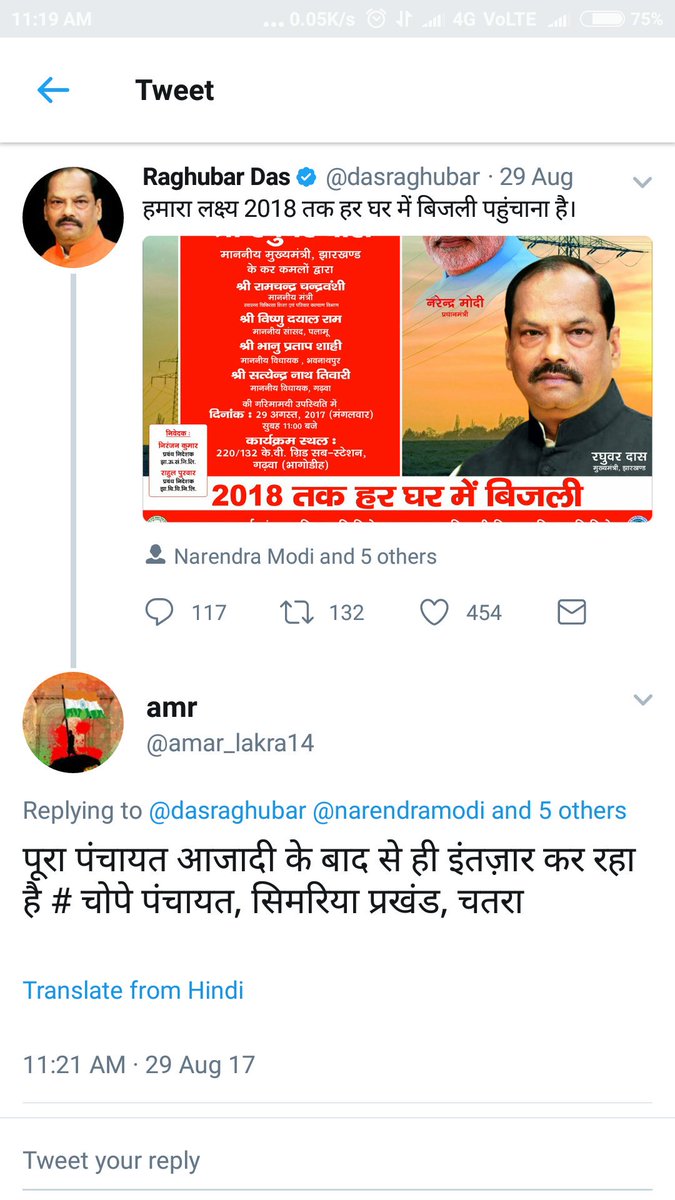Viewport: 675px width, 1200px height.
Task: Open the electricity campaign poster image
Action: pyautogui.click(x=397, y=379)
